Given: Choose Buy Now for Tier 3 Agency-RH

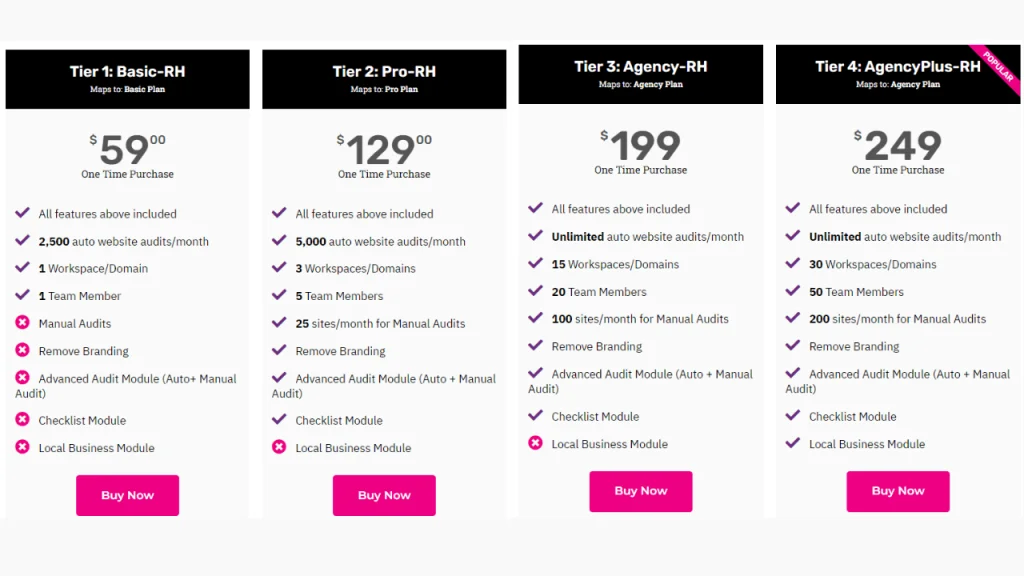Looking at the screenshot, I should point(640,491).
